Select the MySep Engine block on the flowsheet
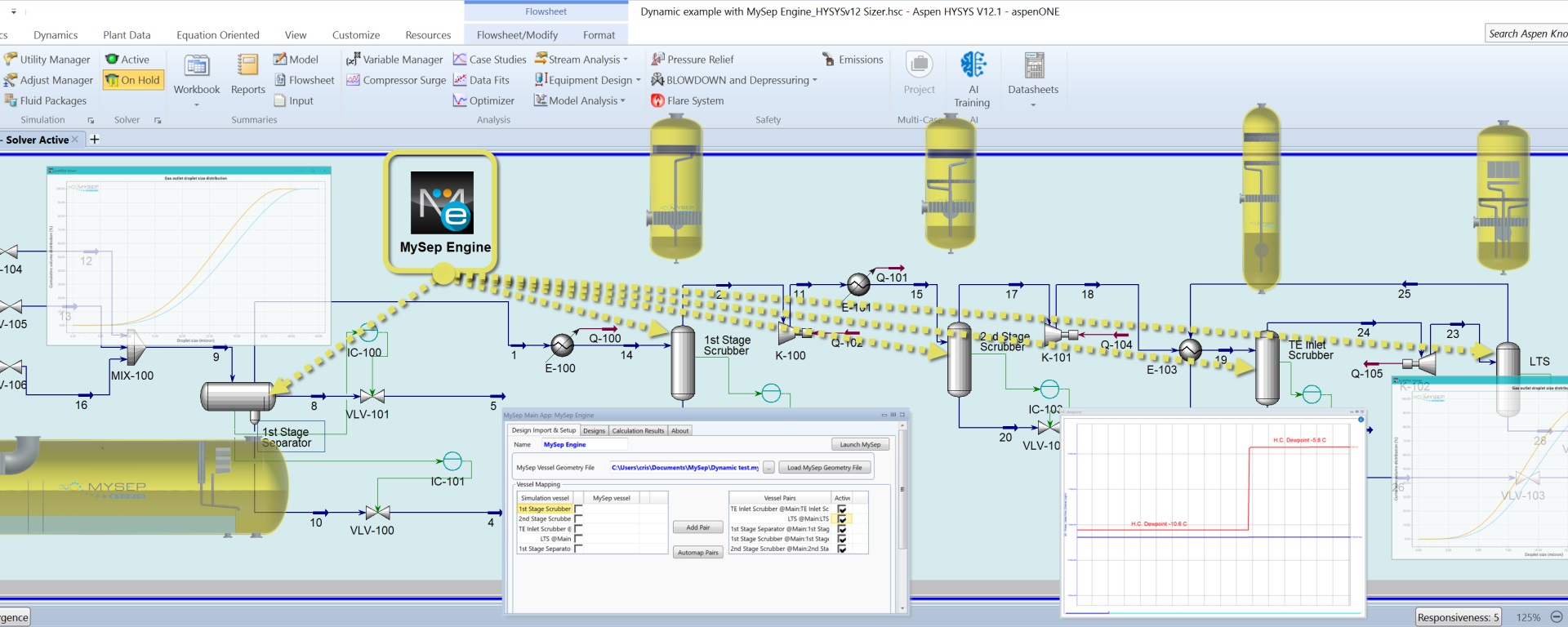Viewport: 1568px width, 627px height. click(x=442, y=211)
